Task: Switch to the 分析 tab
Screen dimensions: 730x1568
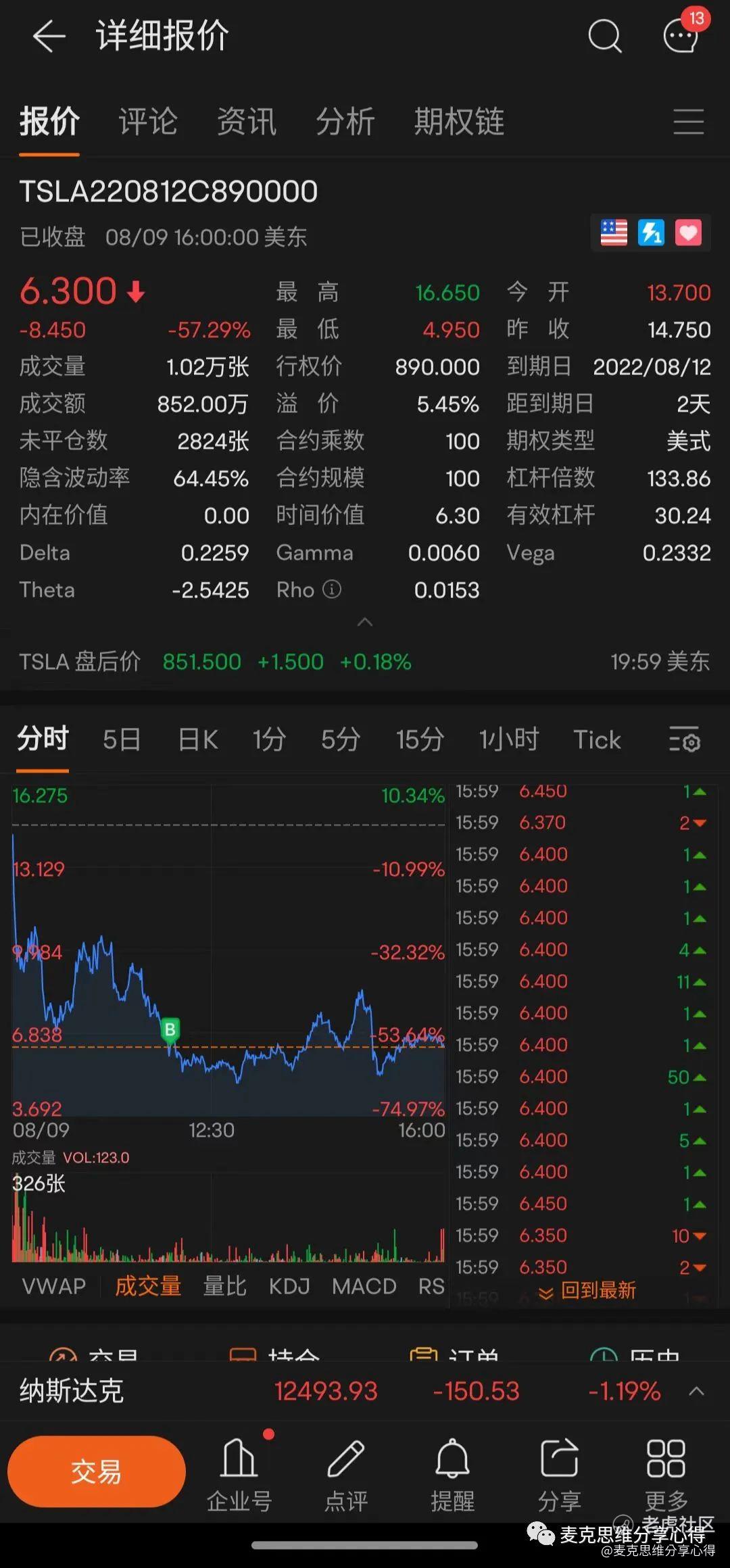Action: (x=345, y=122)
